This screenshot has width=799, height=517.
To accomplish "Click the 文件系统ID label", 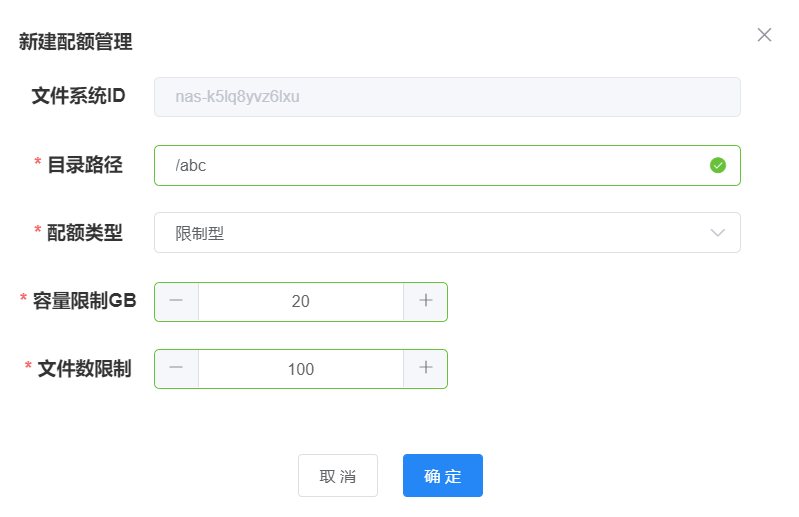I will [78, 96].
